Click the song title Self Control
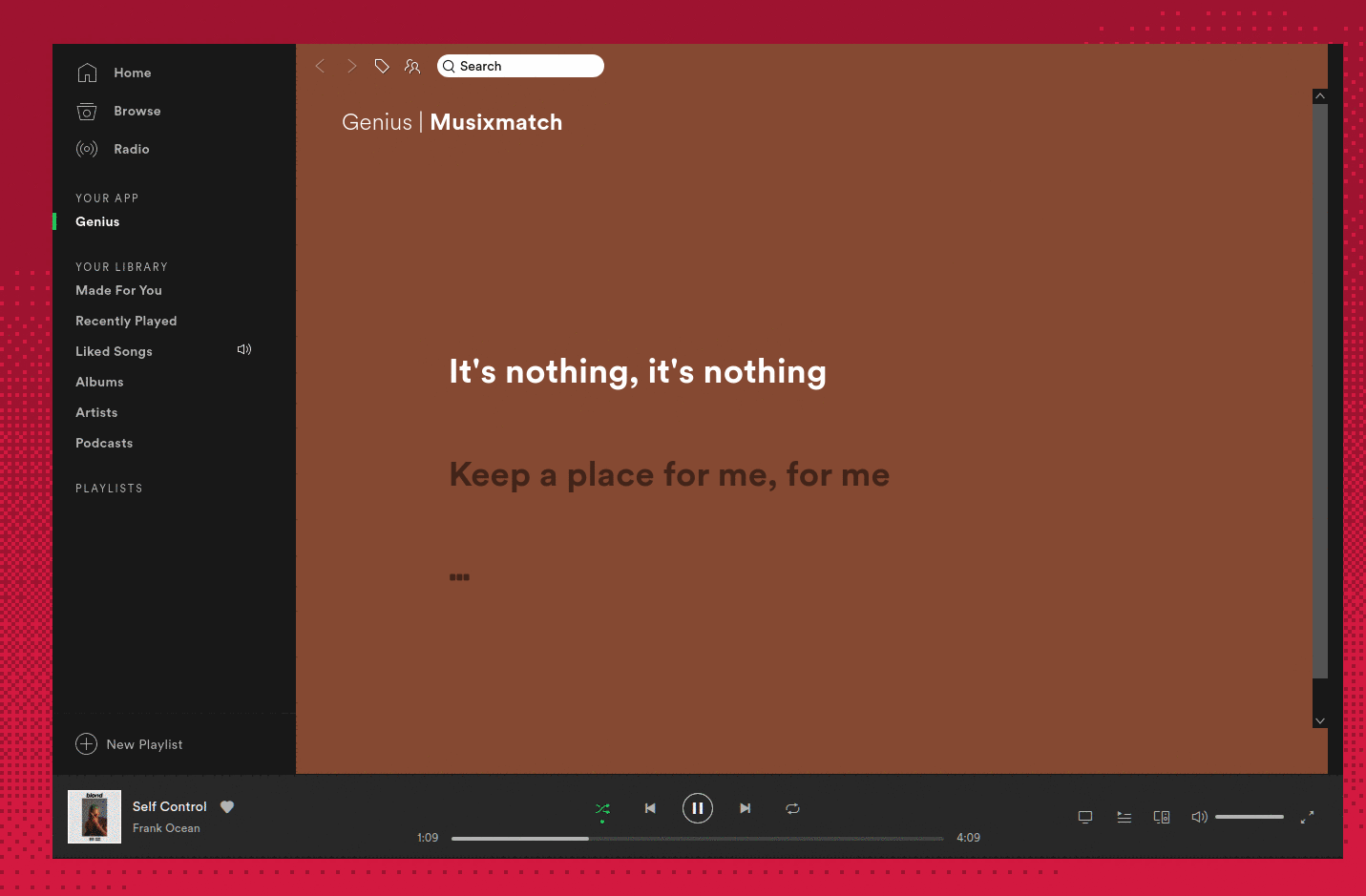The width and height of the screenshot is (1366, 896). click(x=169, y=806)
